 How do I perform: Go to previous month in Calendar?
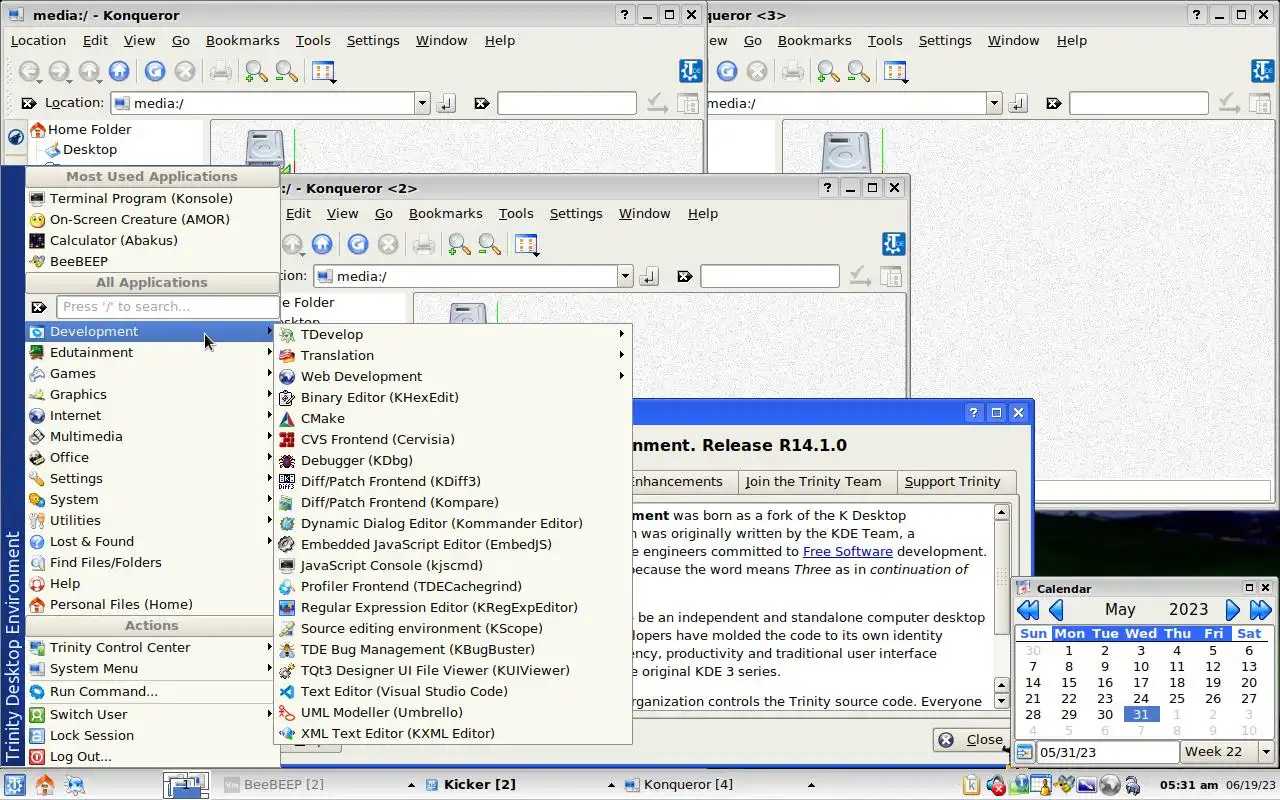1056,610
